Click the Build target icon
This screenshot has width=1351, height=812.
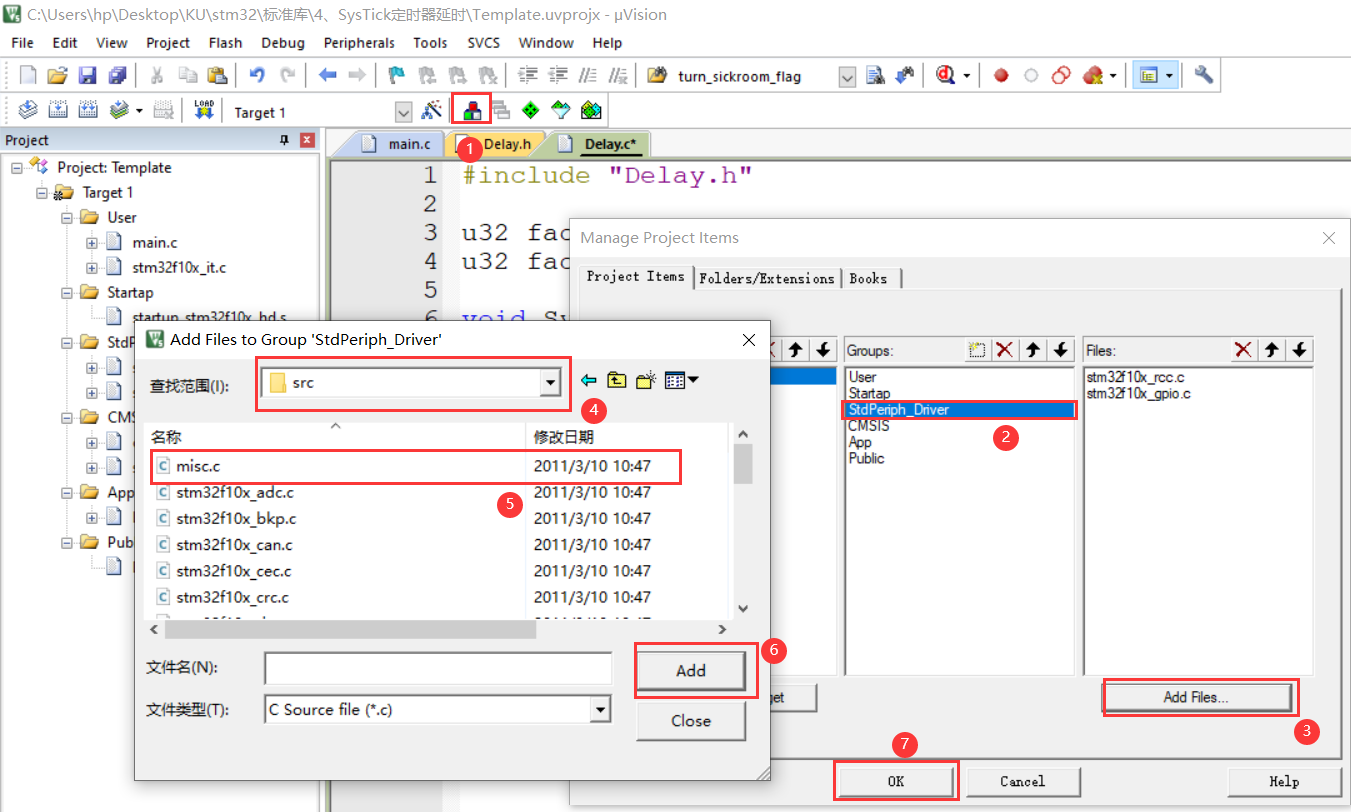[58, 111]
